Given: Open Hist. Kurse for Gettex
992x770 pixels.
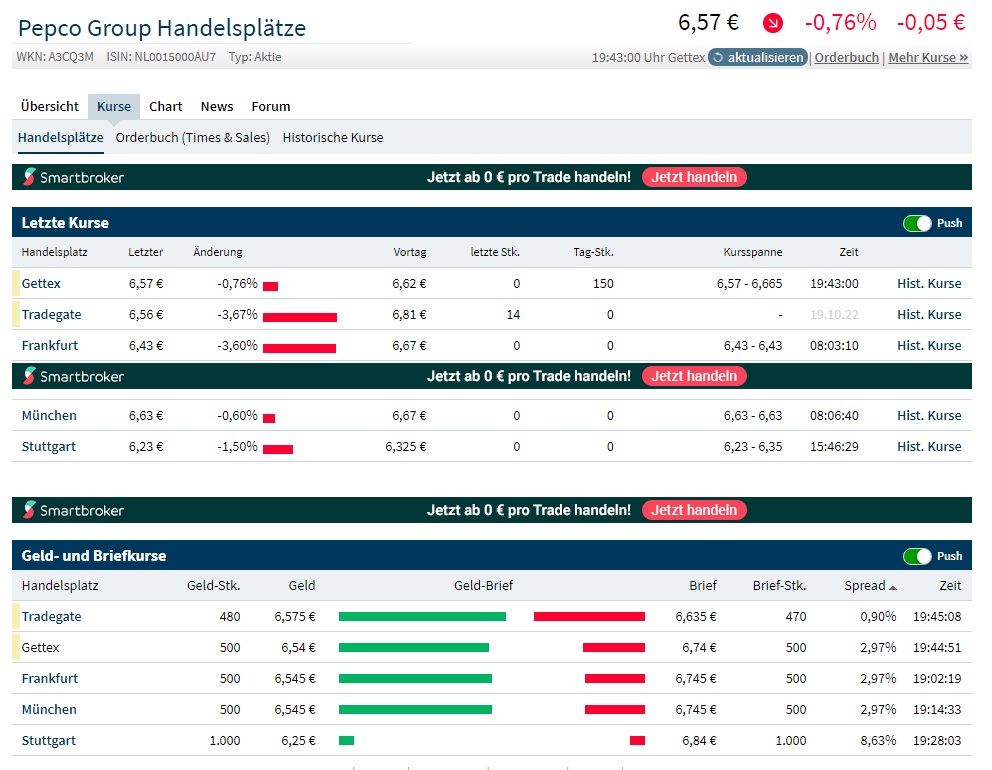Looking at the screenshot, I should click(929, 283).
